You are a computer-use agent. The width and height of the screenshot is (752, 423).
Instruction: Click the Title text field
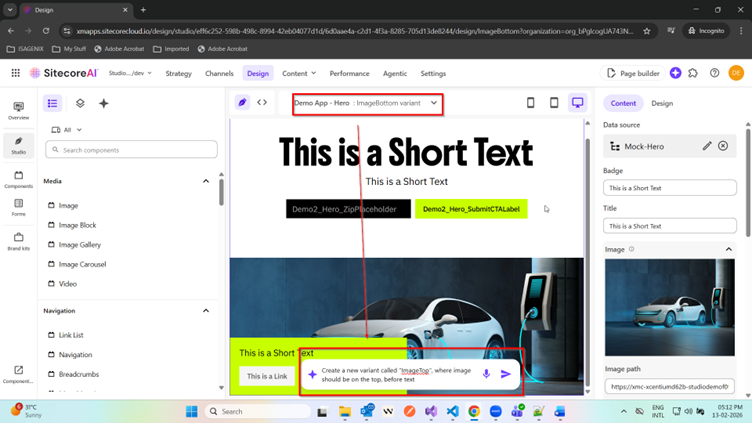point(670,226)
